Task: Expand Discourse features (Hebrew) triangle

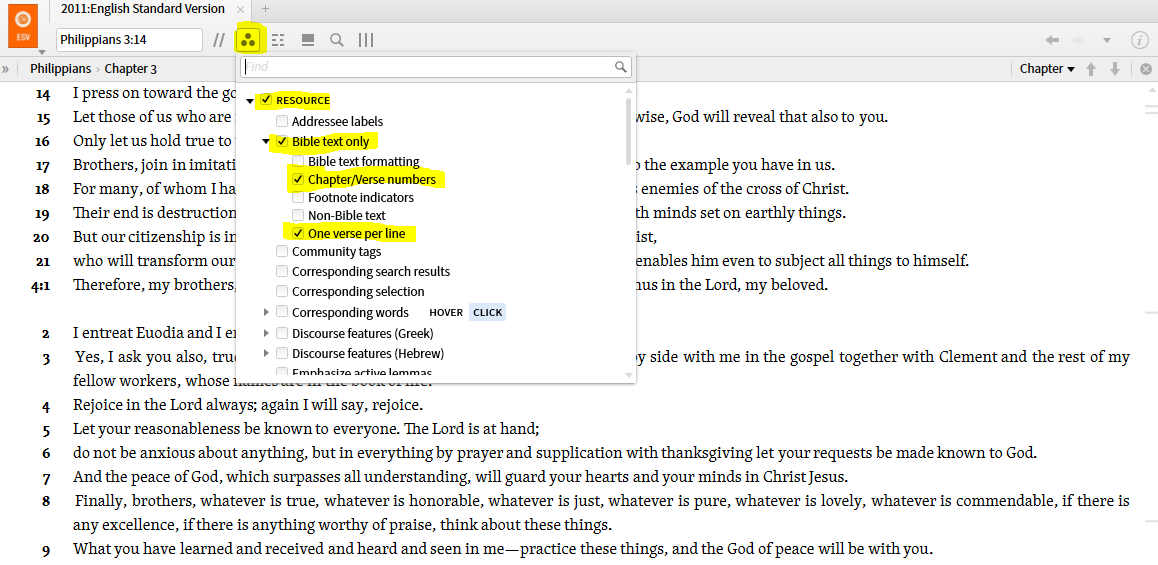Action: (267, 354)
